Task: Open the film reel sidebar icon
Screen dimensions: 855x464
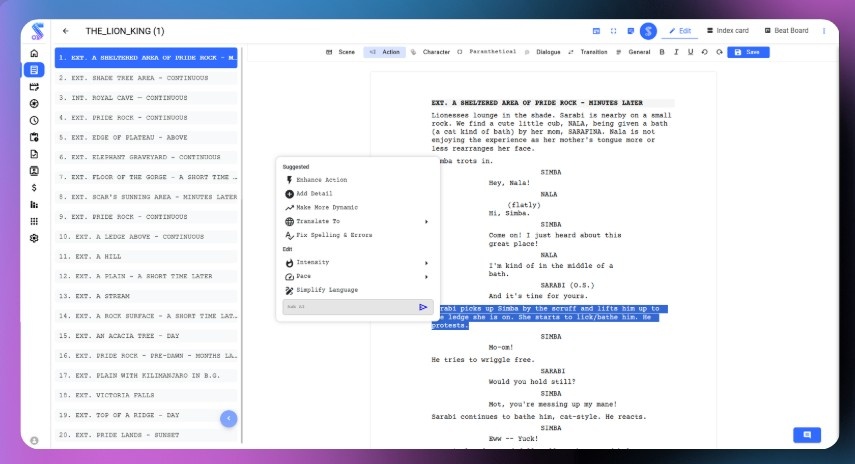Action: (34, 104)
